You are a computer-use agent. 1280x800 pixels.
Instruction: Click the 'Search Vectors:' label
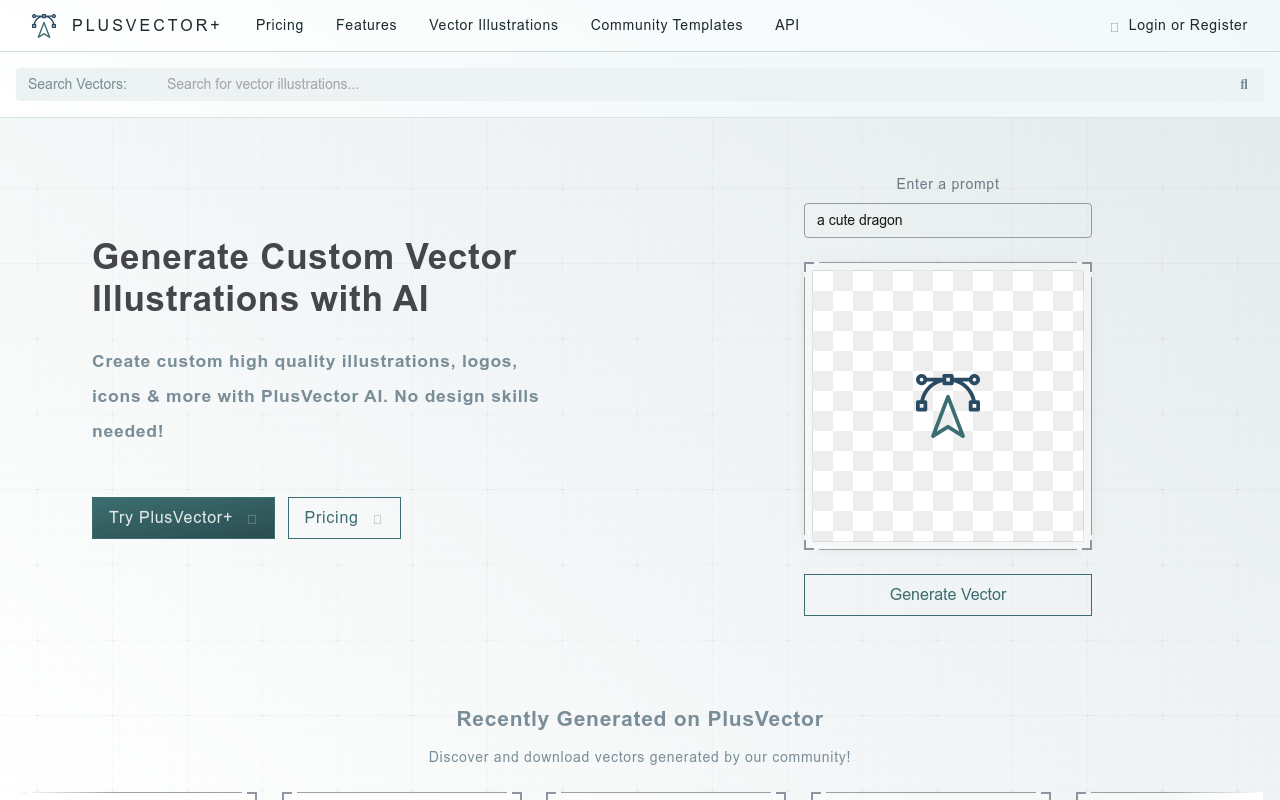click(x=77, y=84)
